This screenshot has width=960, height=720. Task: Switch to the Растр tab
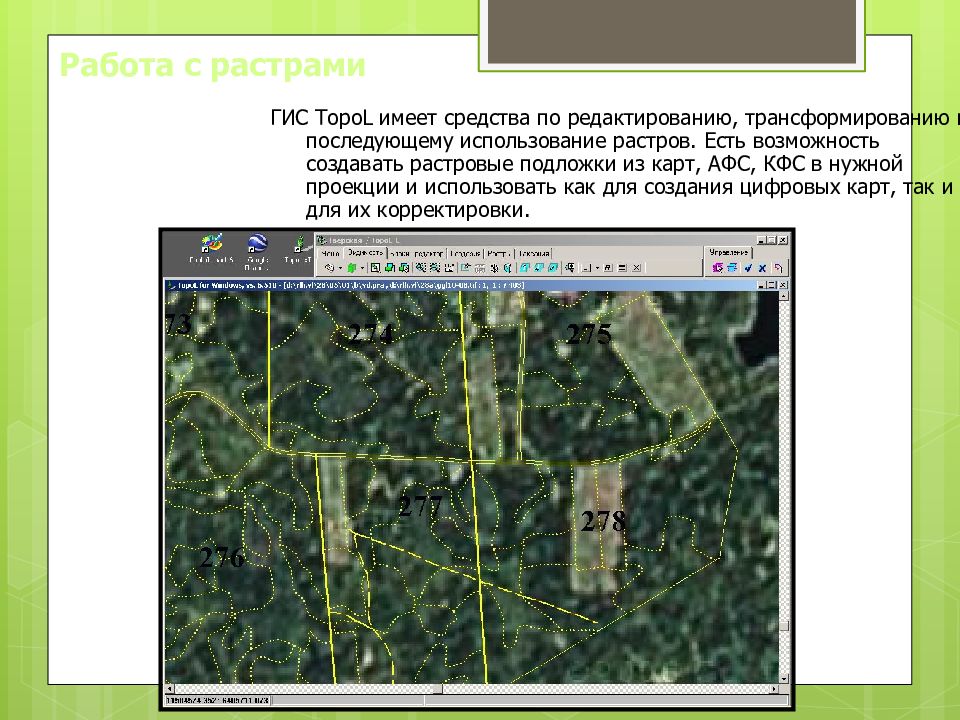click(x=498, y=253)
